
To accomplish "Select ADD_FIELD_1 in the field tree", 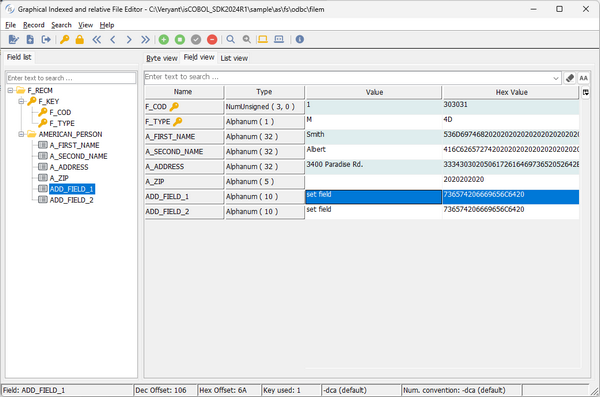I will point(72,189).
